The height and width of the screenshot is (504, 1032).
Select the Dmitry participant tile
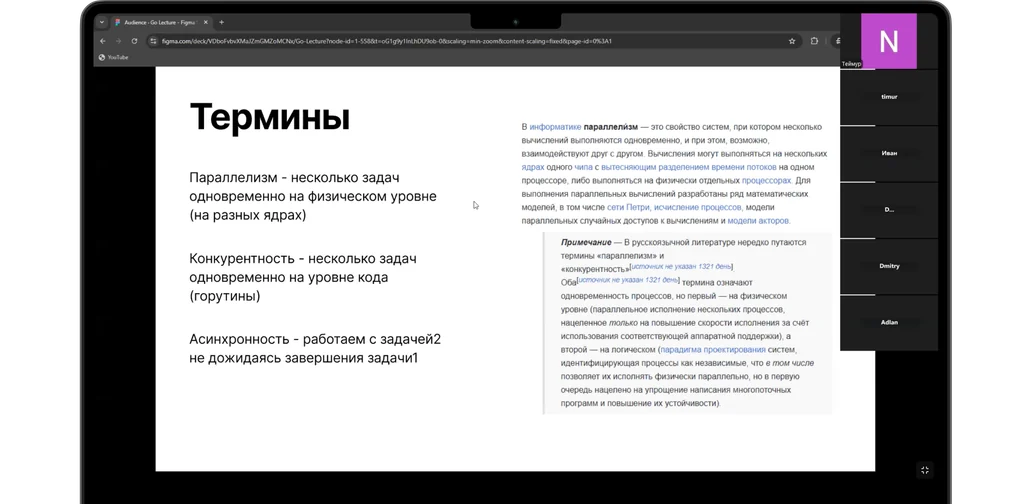point(889,266)
